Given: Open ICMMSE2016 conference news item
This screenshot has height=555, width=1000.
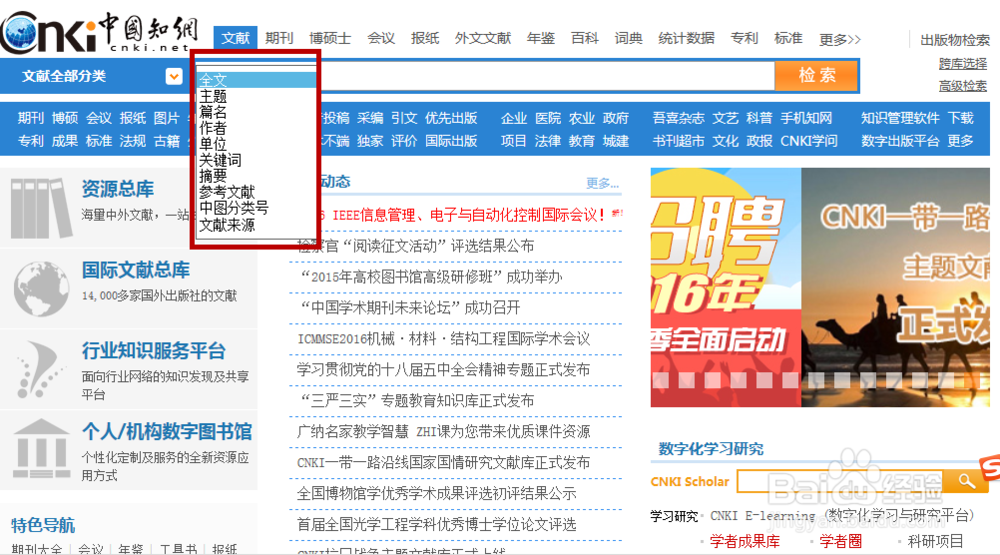Looking at the screenshot, I should (444, 339).
